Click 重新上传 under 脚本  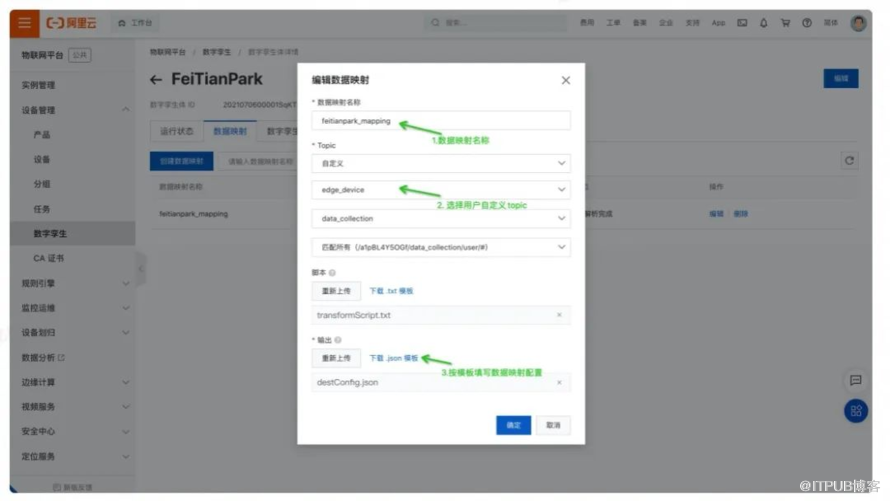click(x=336, y=291)
